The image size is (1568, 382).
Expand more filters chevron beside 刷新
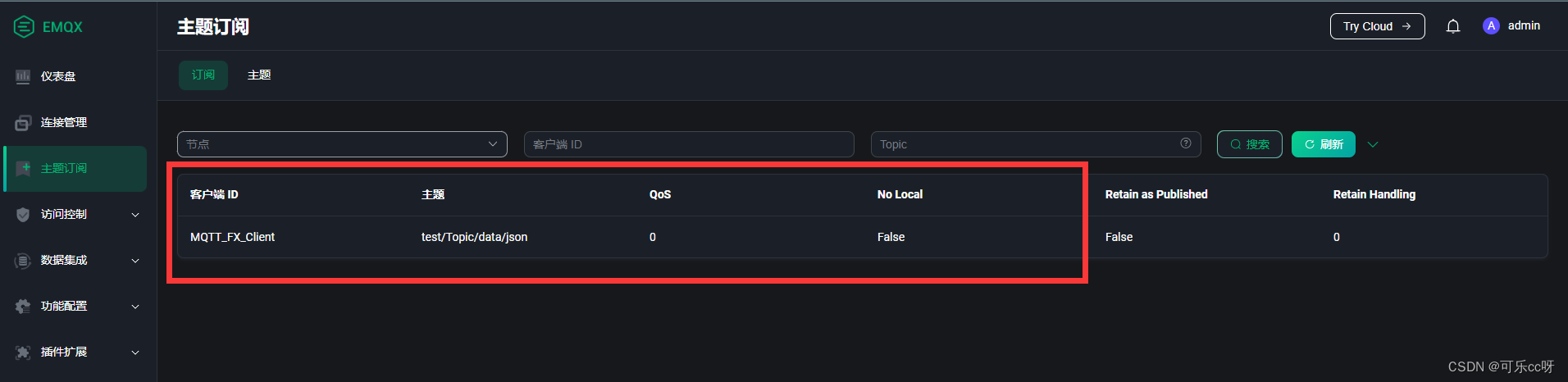(1373, 144)
